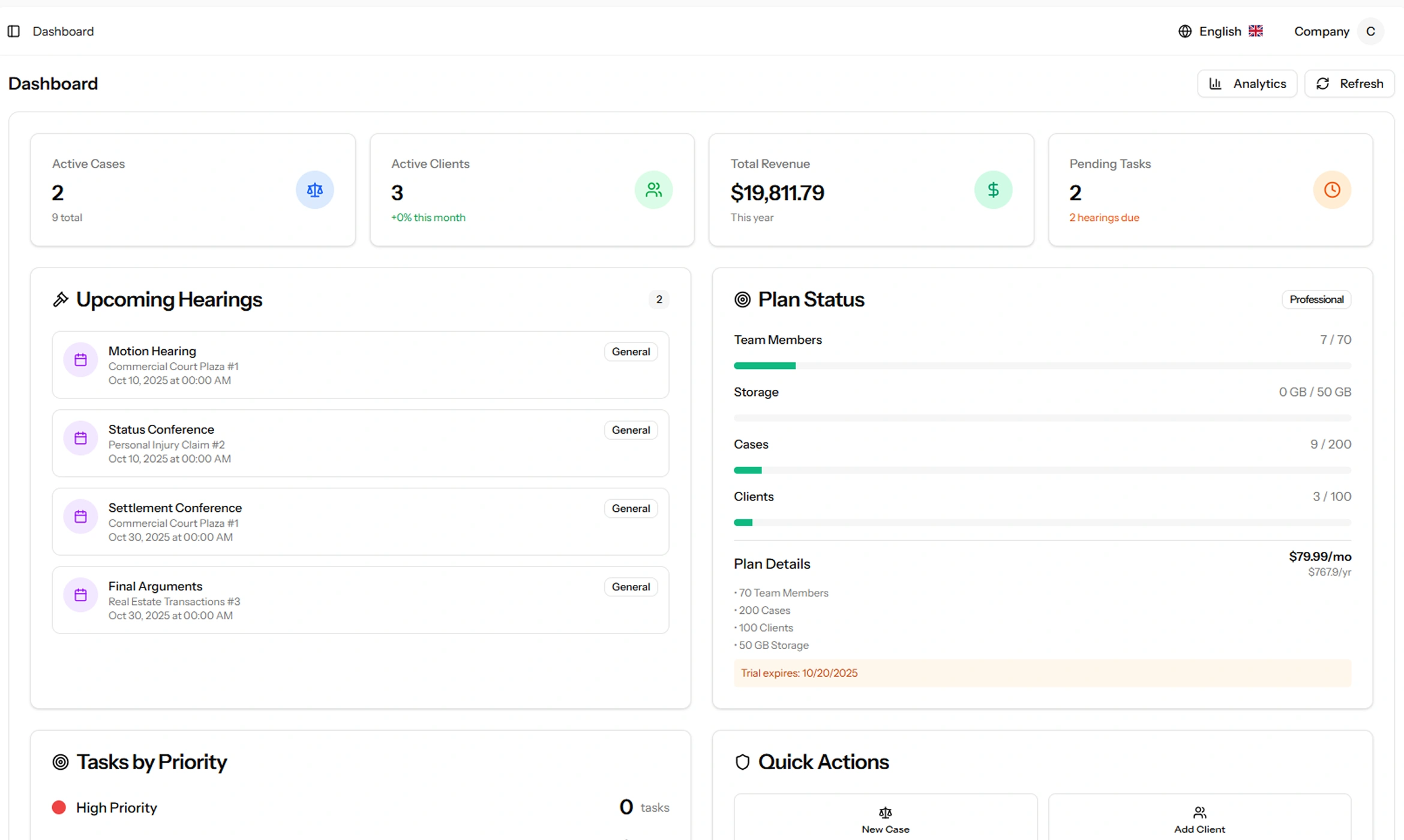The width and height of the screenshot is (1404, 840).
Task: Click the C user avatar
Action: 1370,31
